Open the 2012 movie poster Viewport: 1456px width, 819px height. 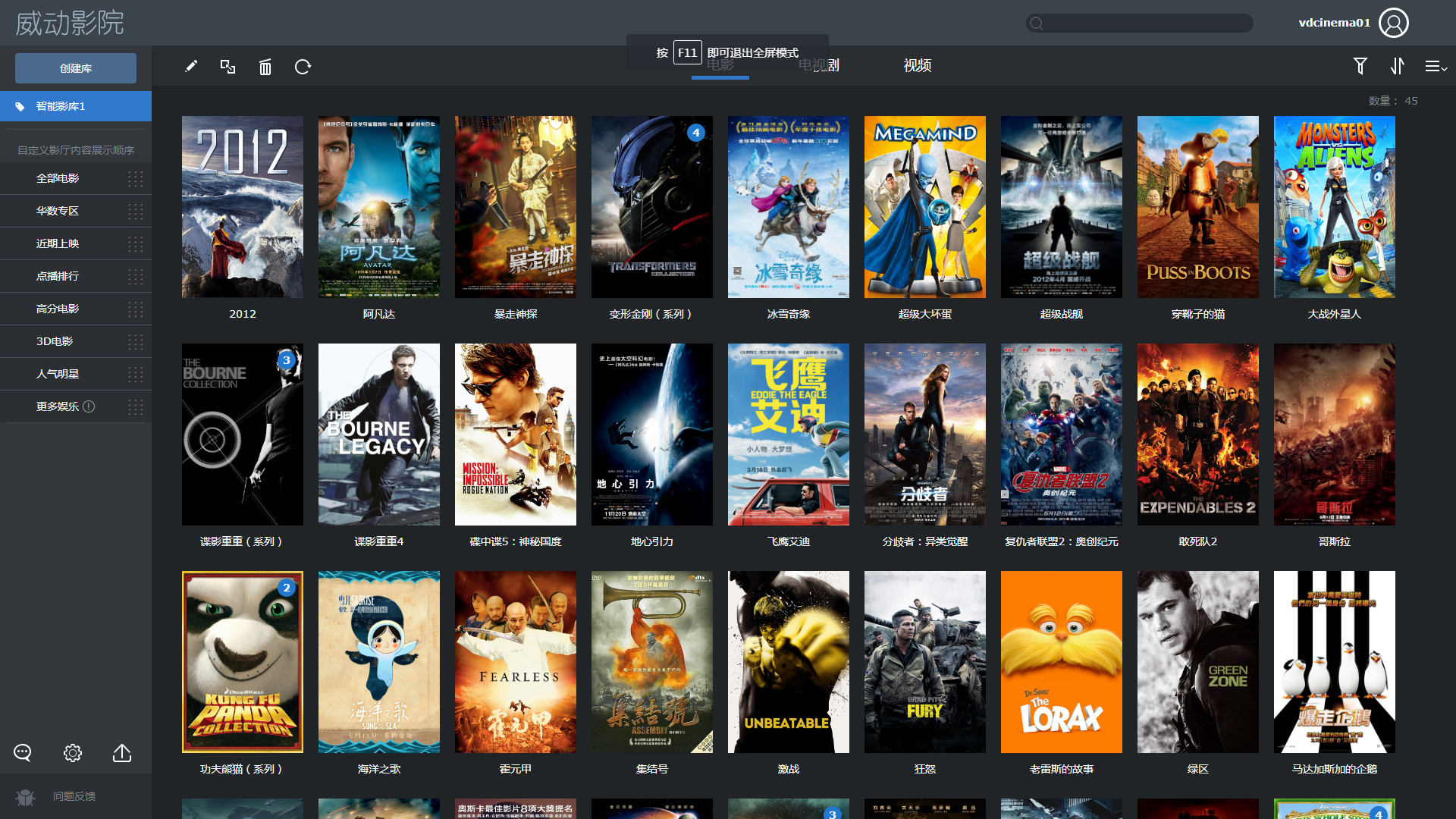click(x=243, y=207)
